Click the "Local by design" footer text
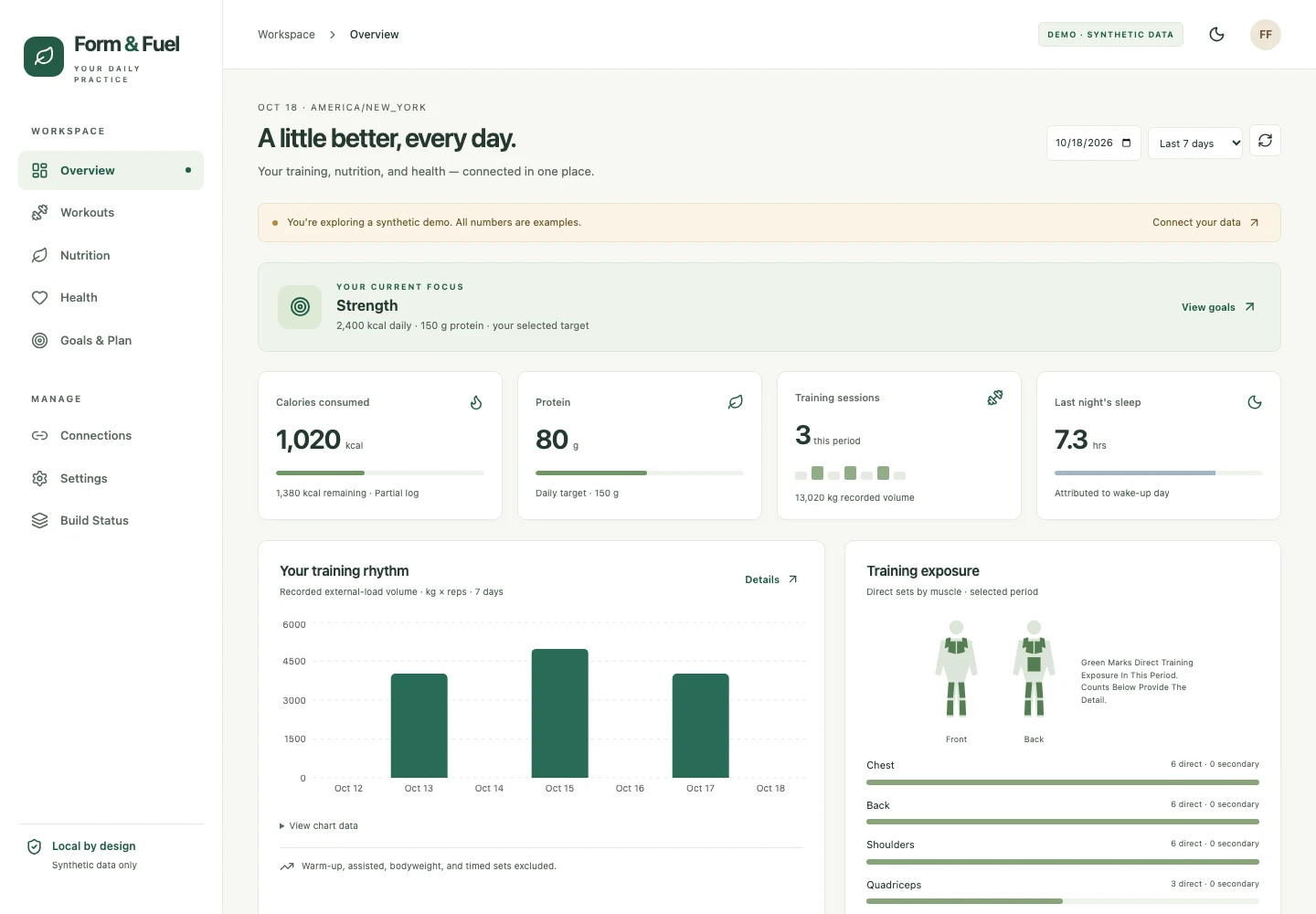 point(94,846)
